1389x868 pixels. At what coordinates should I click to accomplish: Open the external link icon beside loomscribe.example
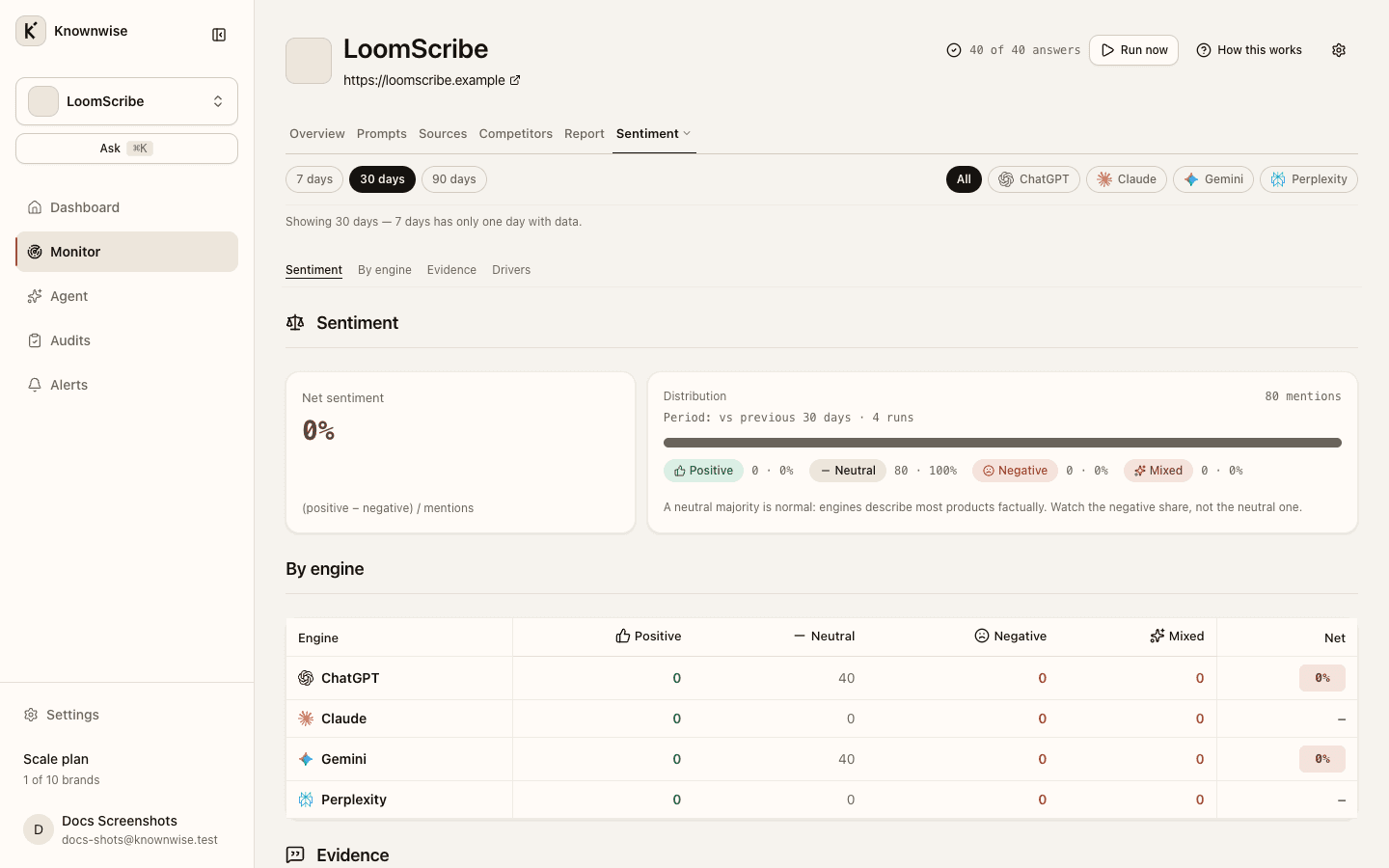(x=515, y=80)
